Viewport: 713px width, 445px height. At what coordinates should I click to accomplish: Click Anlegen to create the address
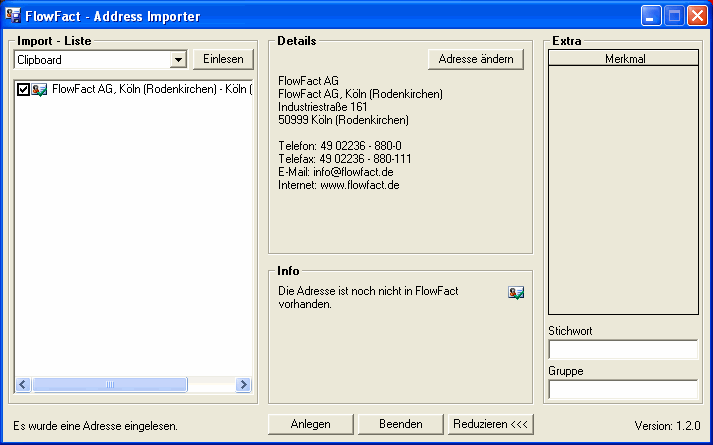click(311, 424)
